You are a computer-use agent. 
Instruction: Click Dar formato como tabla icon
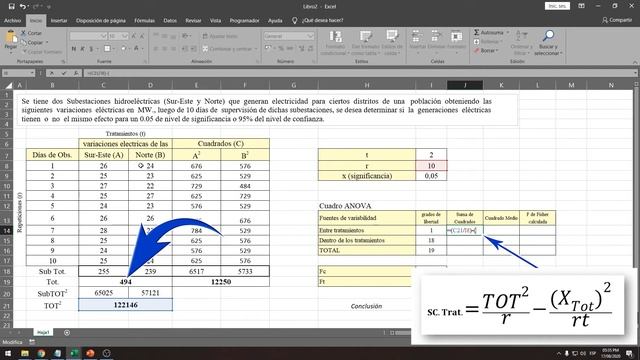coord(365,36)
